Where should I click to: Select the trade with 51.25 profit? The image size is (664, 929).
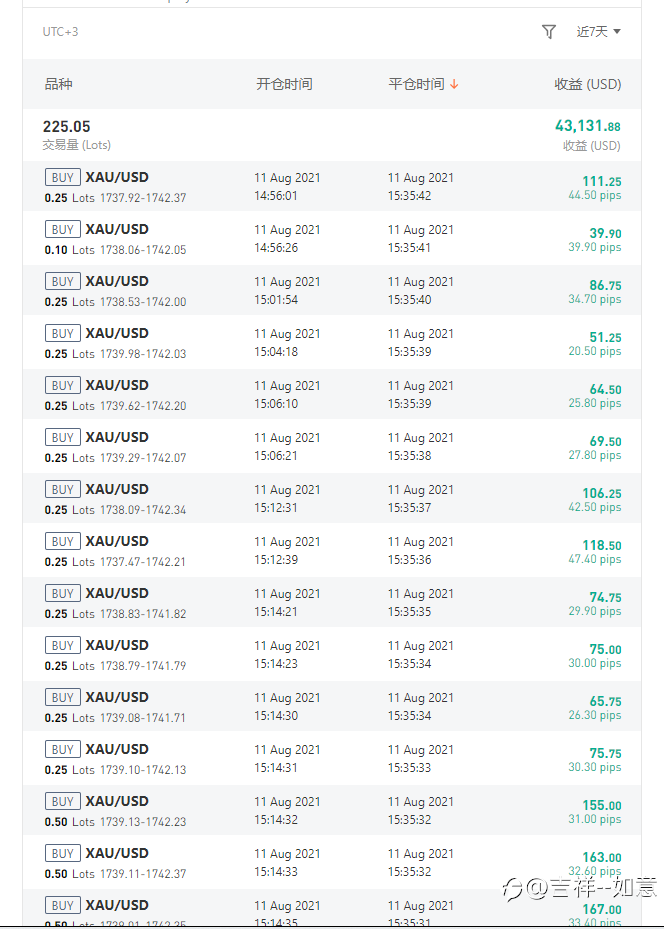(x=332, y=342)
